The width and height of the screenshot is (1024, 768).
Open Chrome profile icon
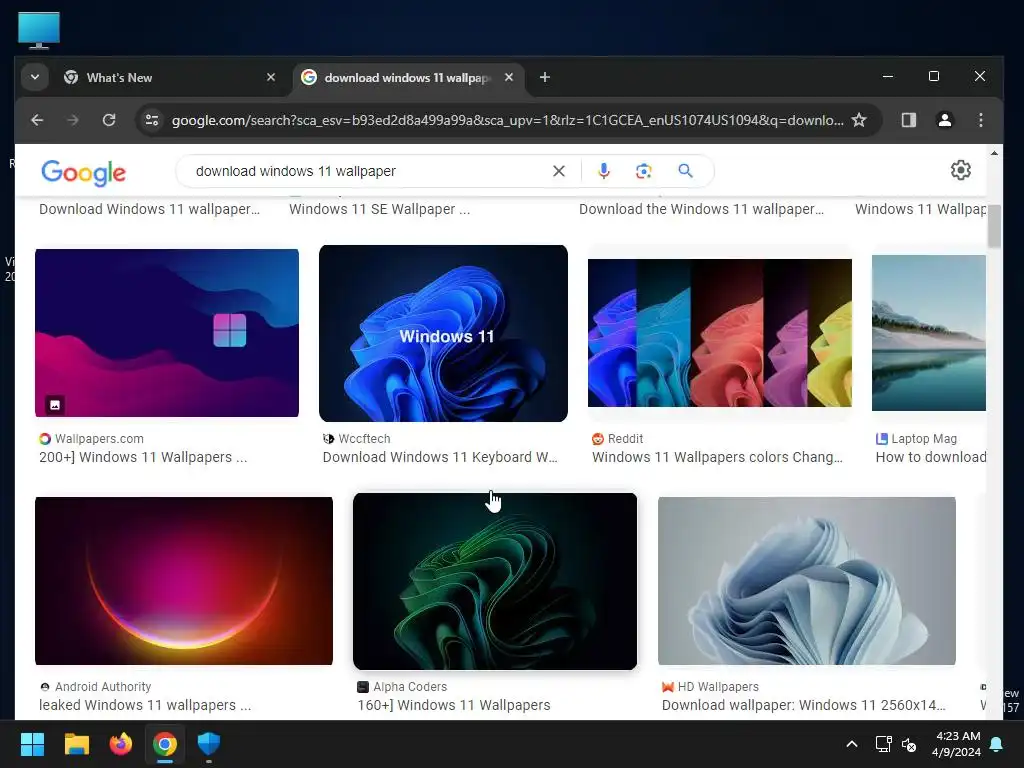tap(944, 120)
